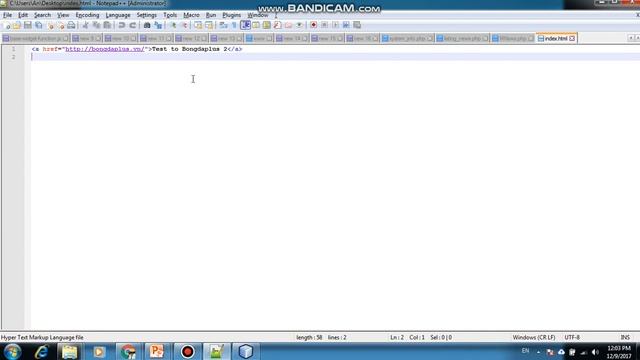Open the Edit menu
The height and width of the screenshot is (360, 640).
click(x=23, y=15)
